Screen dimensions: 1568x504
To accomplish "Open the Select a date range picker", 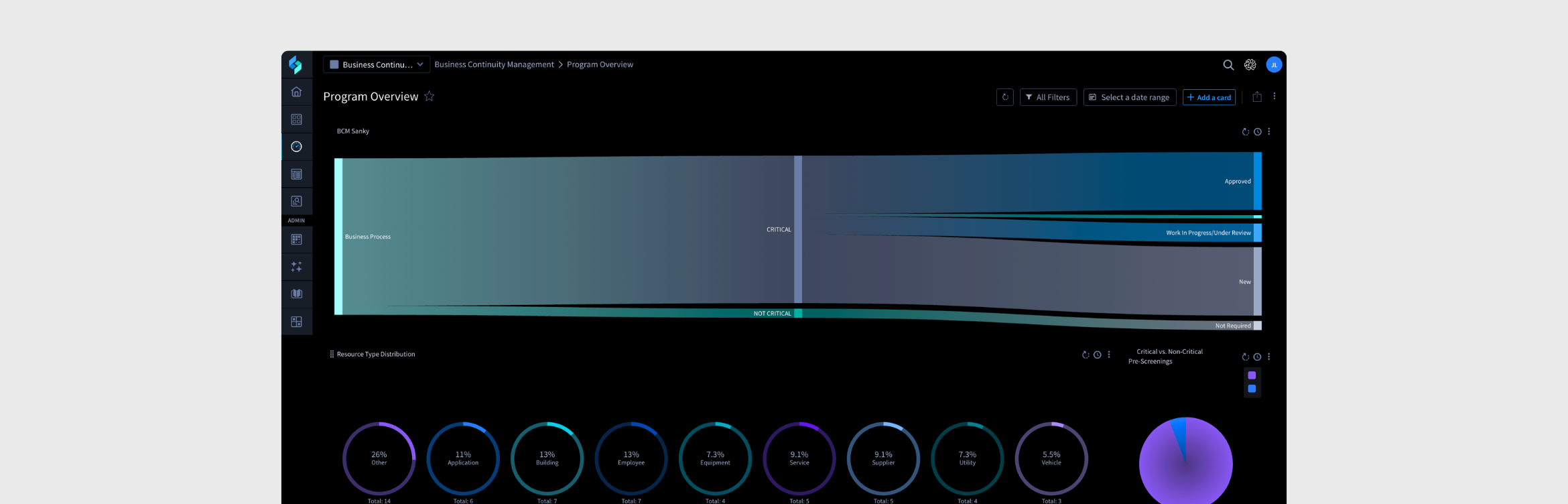I will [1129, 97].
